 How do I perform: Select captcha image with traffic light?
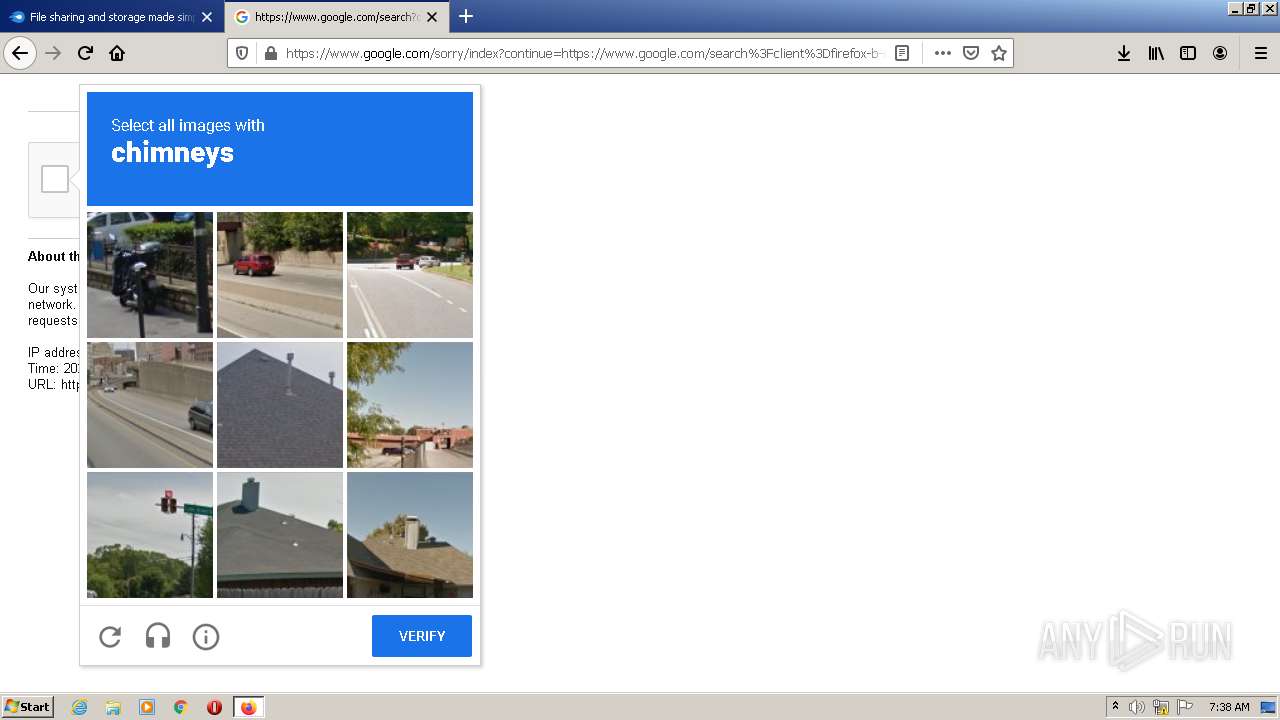click(x=150, y=535)
